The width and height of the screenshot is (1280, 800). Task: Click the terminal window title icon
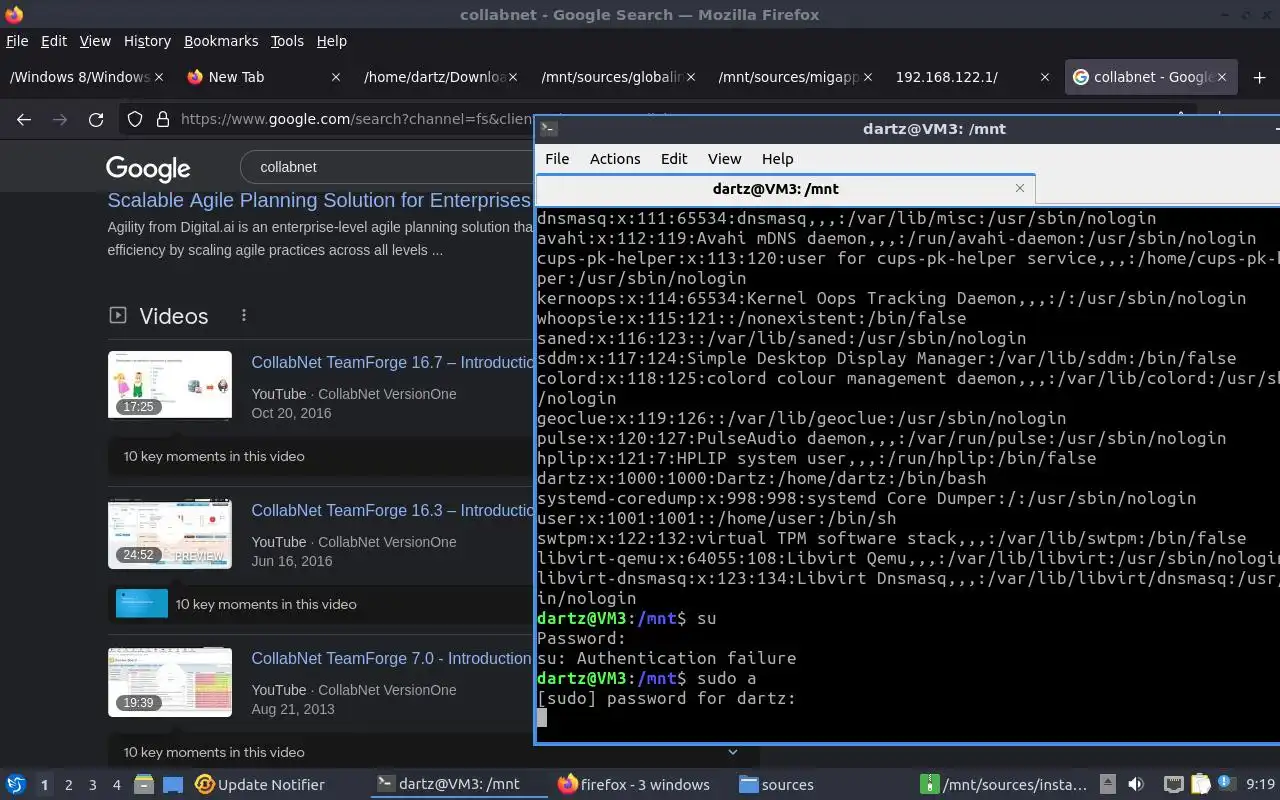point(548,128)
